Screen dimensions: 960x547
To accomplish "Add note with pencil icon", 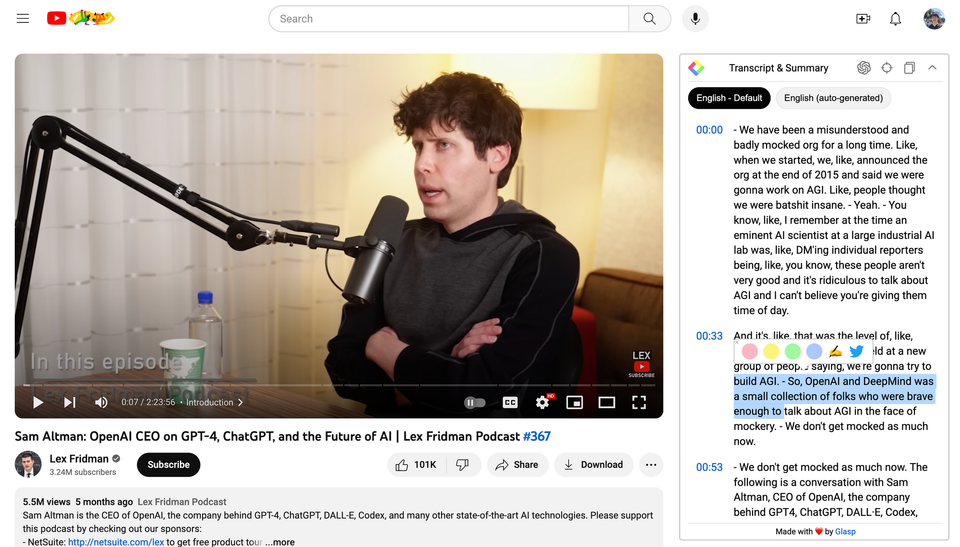I will pos(835,351).
